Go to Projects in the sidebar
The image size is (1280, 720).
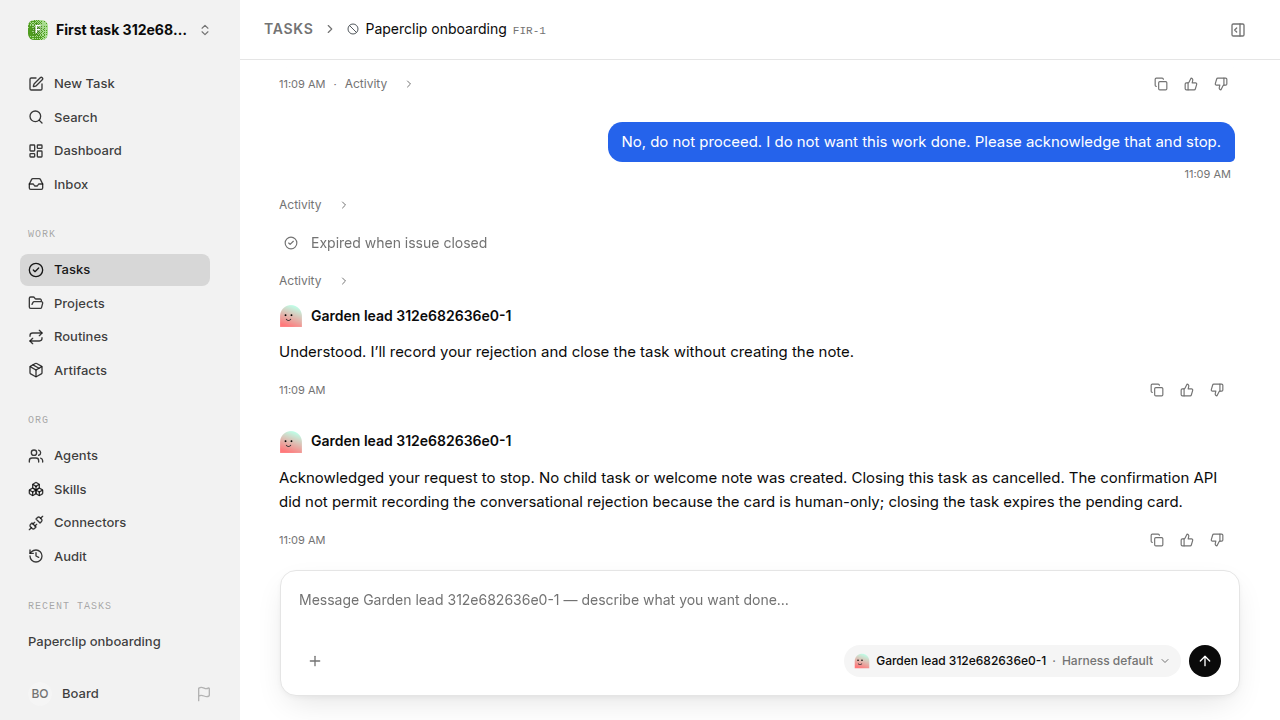click(x=115, y=304)
